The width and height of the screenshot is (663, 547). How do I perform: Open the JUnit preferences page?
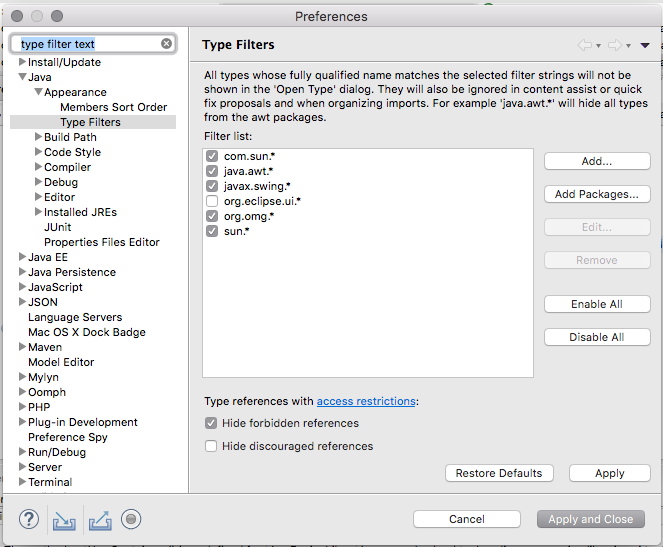pos(58,227)
